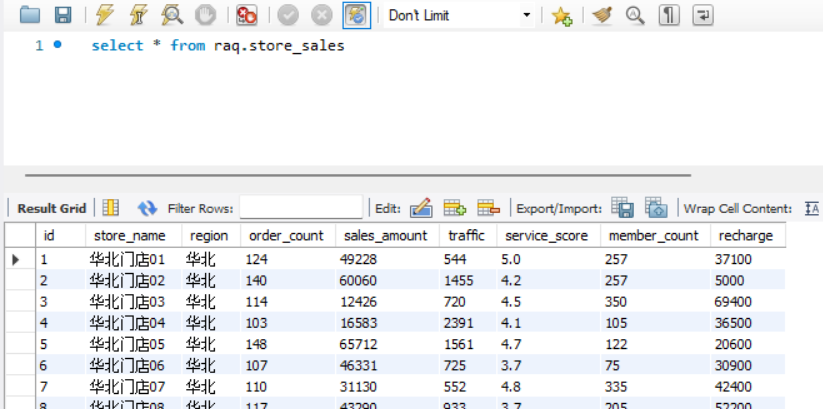Toggle result grid column view icon
Viewport: 823px width, 409px height.
pyautogui.click(x=111, y=208)
